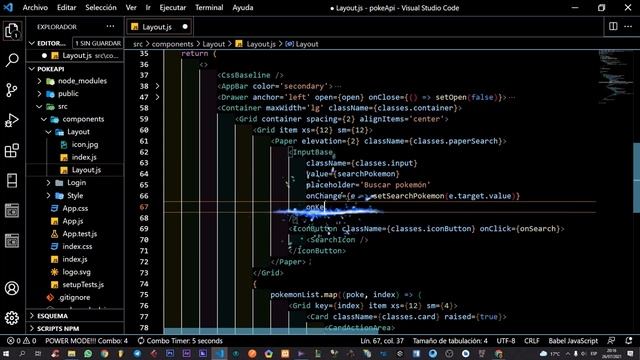Open Ver menu
Screen dimensions: 640x360
point(131,8)
